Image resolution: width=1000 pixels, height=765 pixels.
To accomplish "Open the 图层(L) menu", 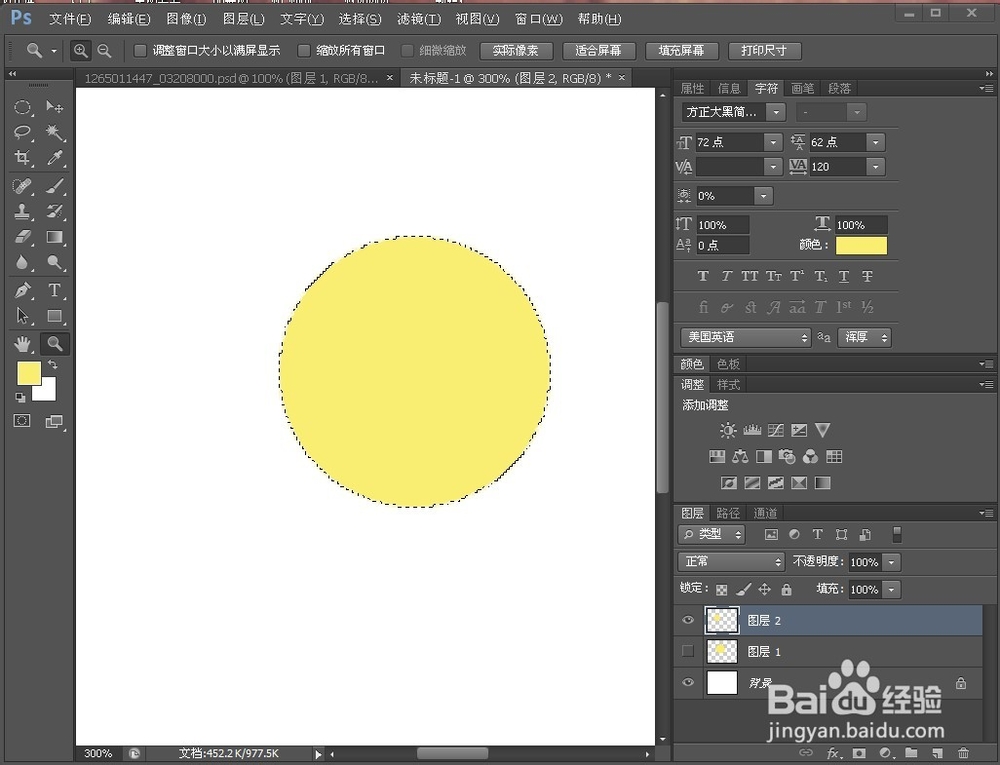I will coord(244,19).
